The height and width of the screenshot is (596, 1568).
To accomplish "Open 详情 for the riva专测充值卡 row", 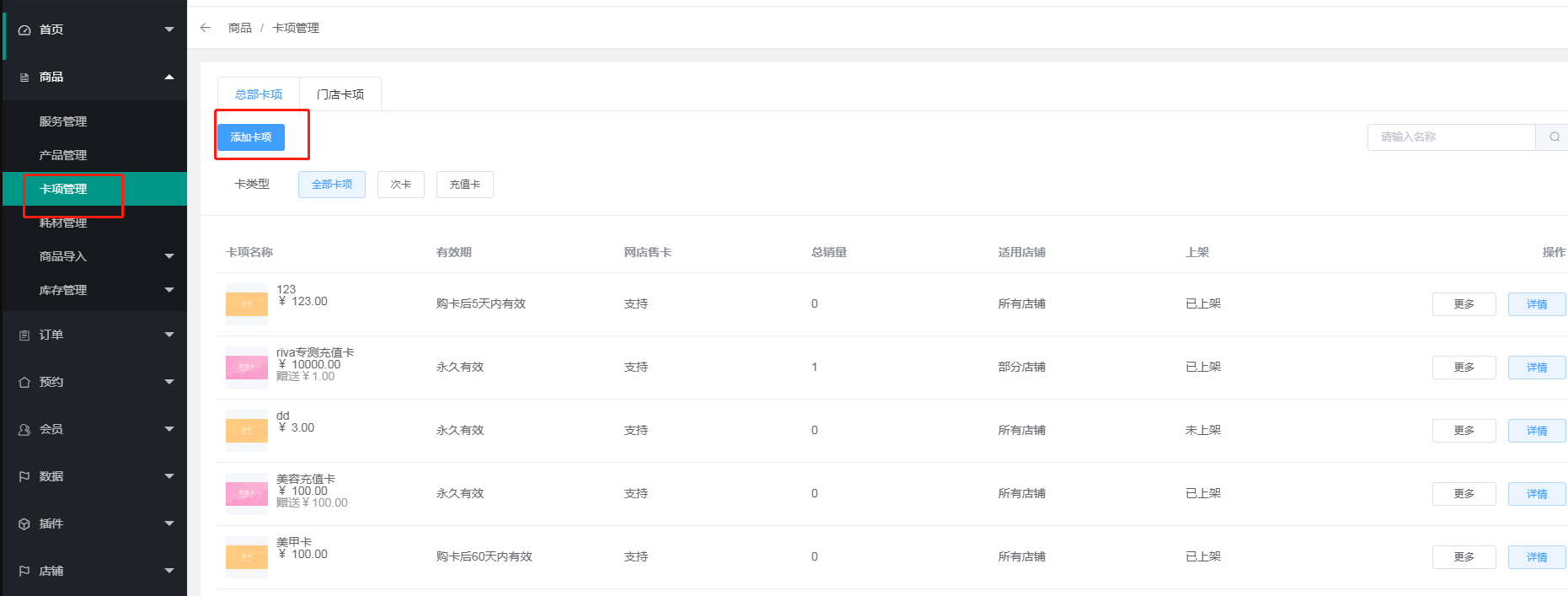I will pyautogui.click(x=1536, y=368).
